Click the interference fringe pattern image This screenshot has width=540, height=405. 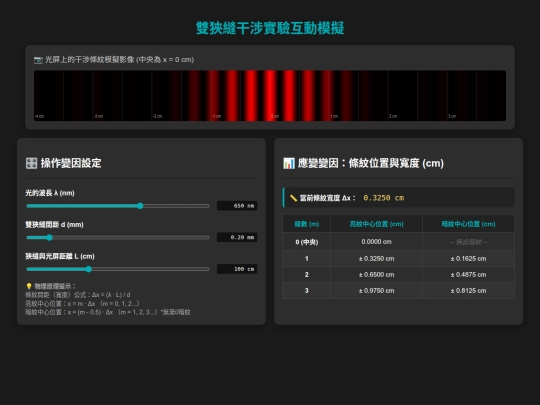270,96
